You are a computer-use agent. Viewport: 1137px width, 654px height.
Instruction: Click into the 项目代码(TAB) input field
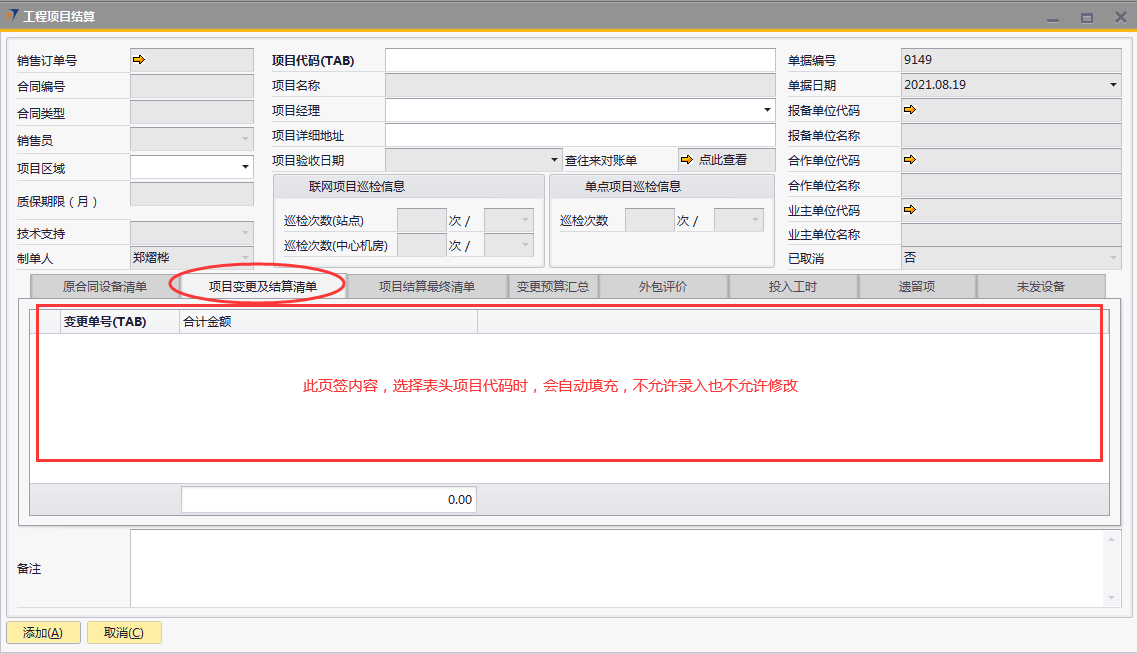pyautogui.click(x=580, y=60)
